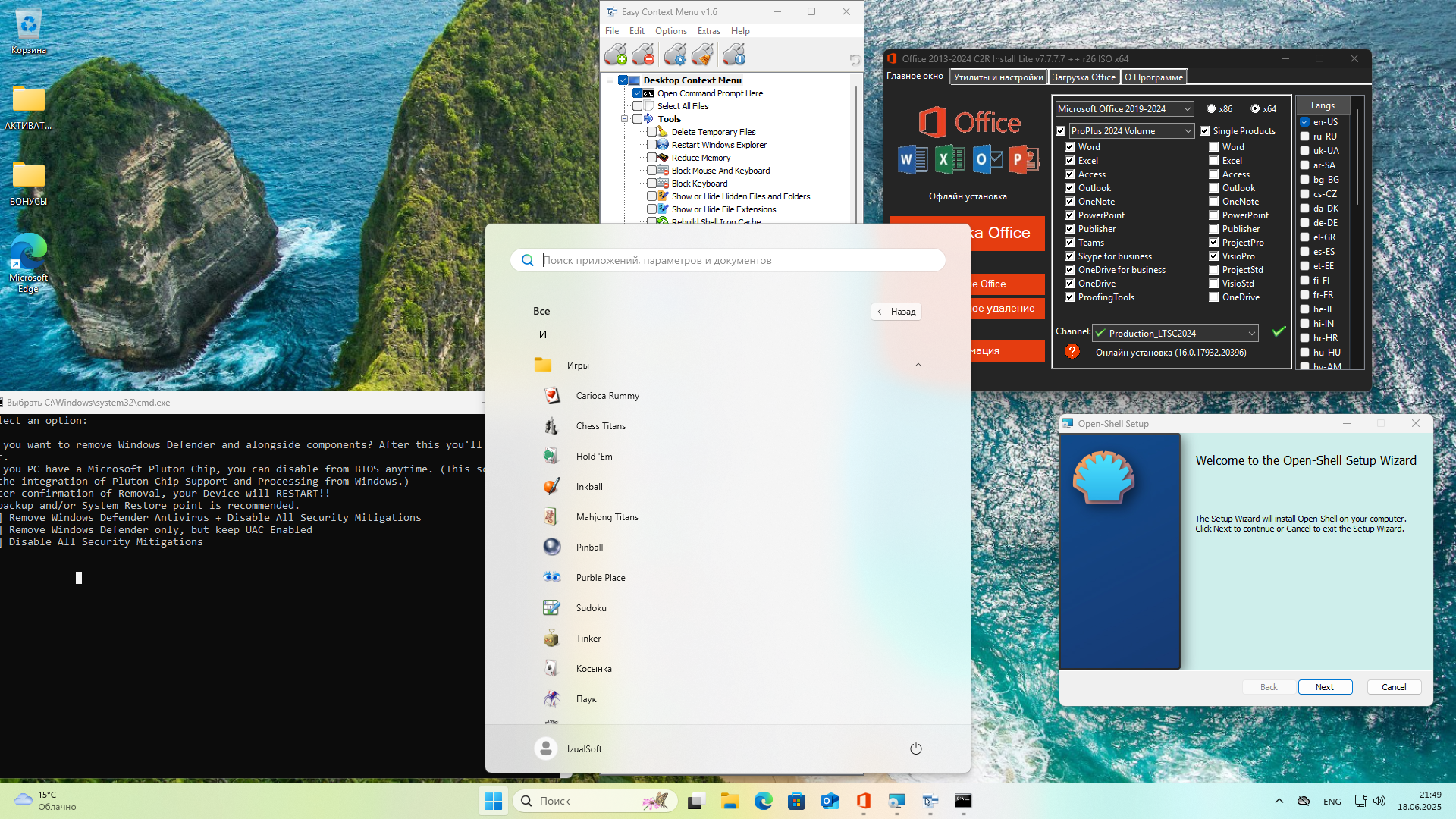Click the remove-item mouse icon in Easy Context Menu
The width and height of the screenshot is (1456, 819).
click(643, 55)
